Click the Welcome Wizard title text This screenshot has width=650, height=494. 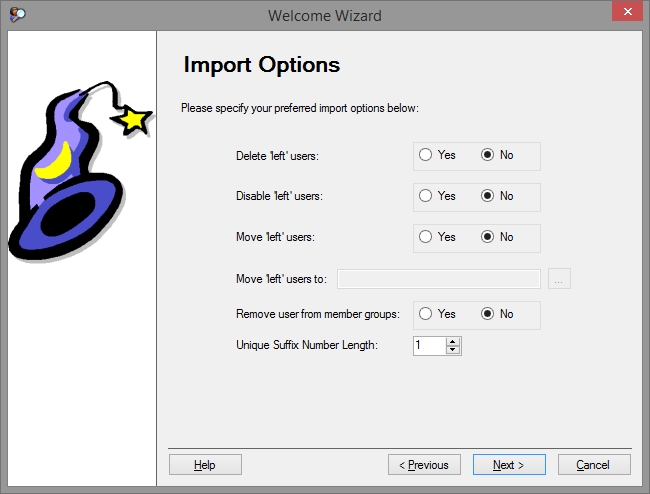[325, 16]
